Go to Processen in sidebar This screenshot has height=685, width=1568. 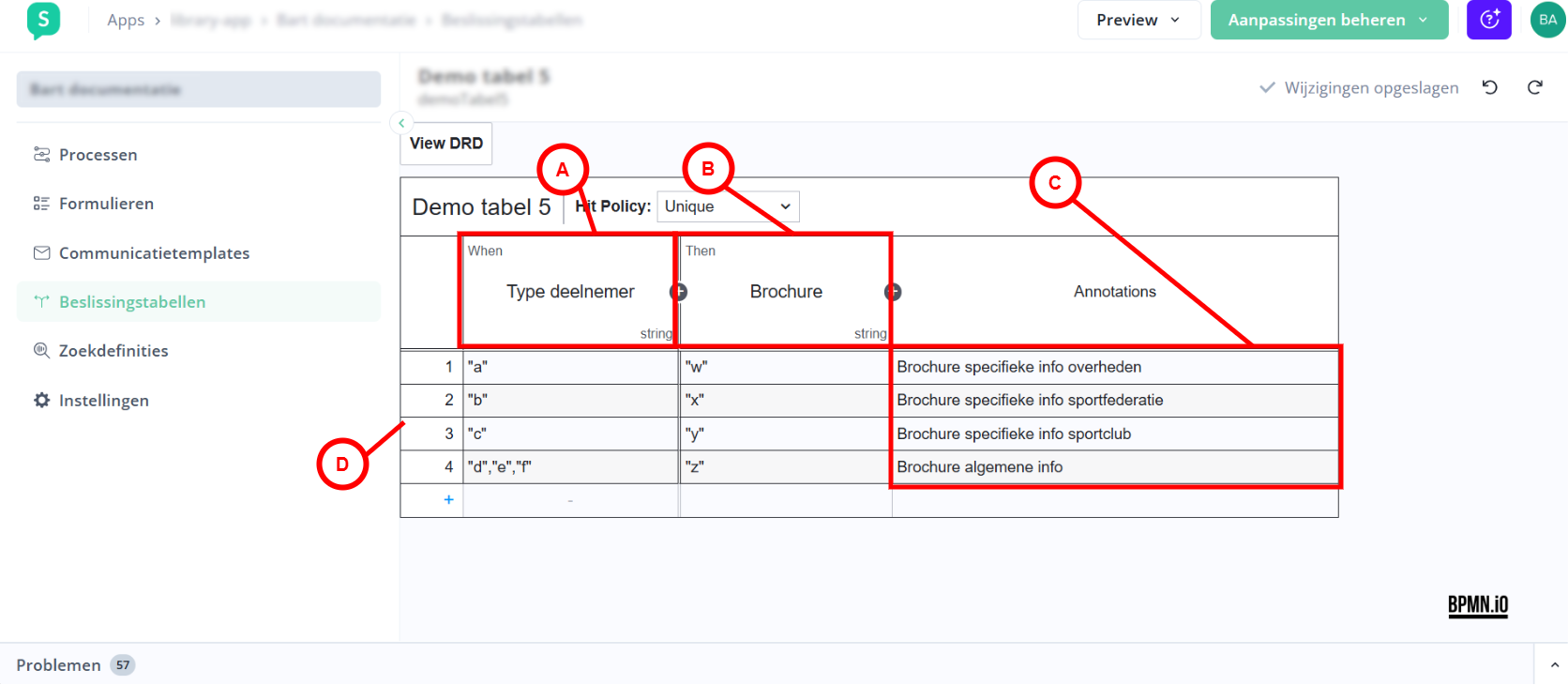pos(98,155)
